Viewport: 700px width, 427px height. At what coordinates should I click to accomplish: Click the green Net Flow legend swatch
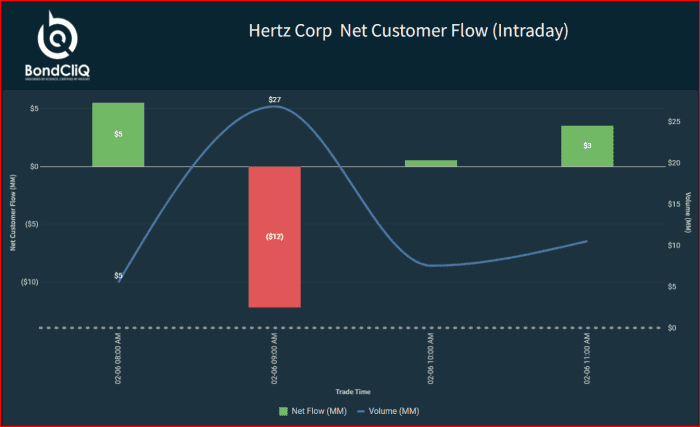[283, 411]
